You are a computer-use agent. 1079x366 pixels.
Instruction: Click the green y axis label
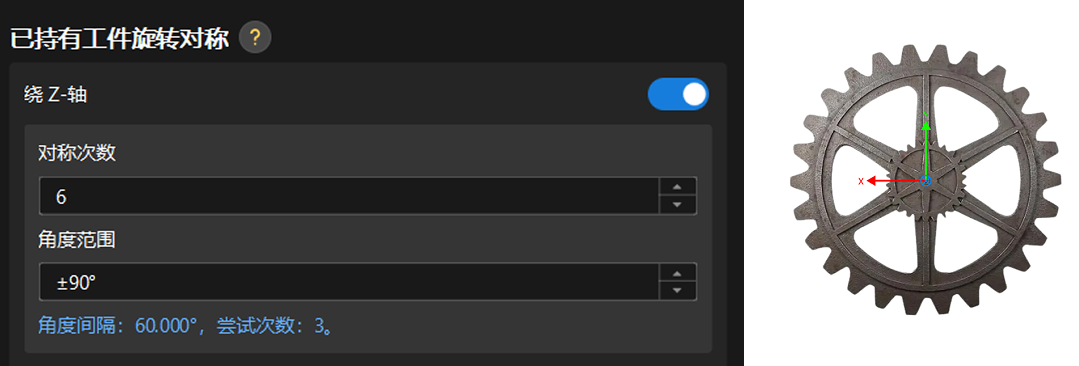coord(926,114)
